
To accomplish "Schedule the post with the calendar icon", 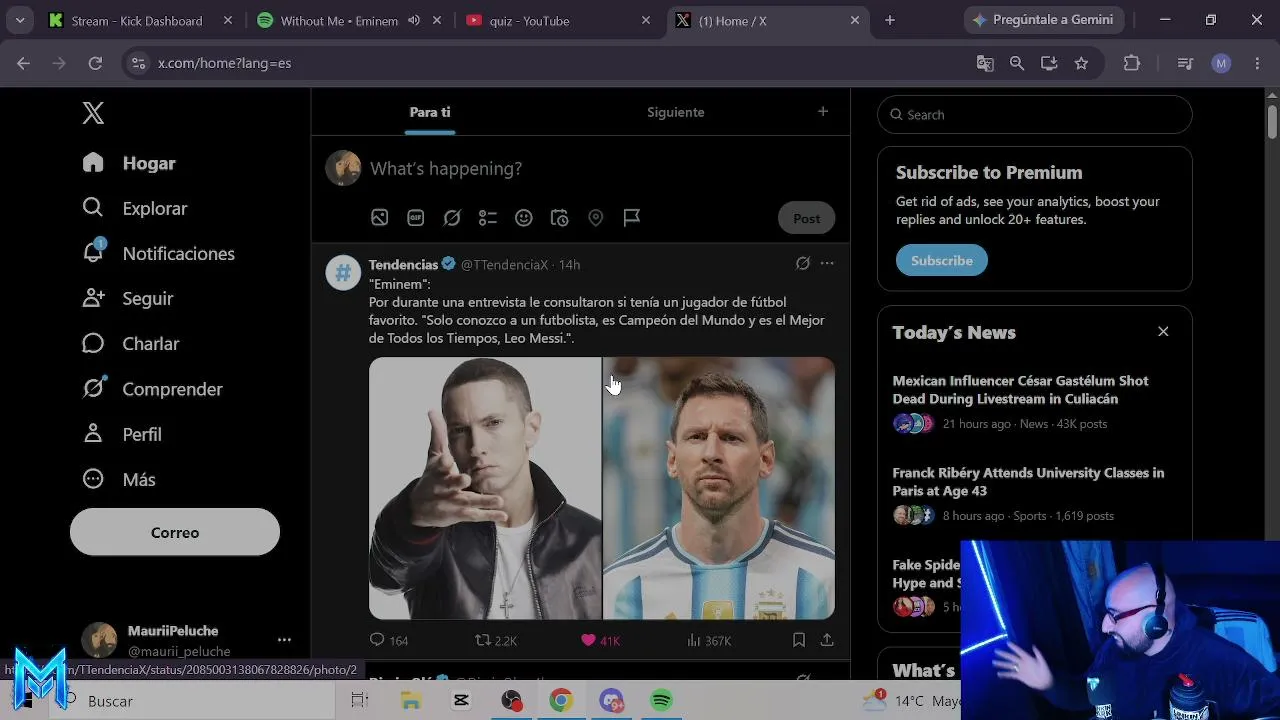I will coord(560,218).
